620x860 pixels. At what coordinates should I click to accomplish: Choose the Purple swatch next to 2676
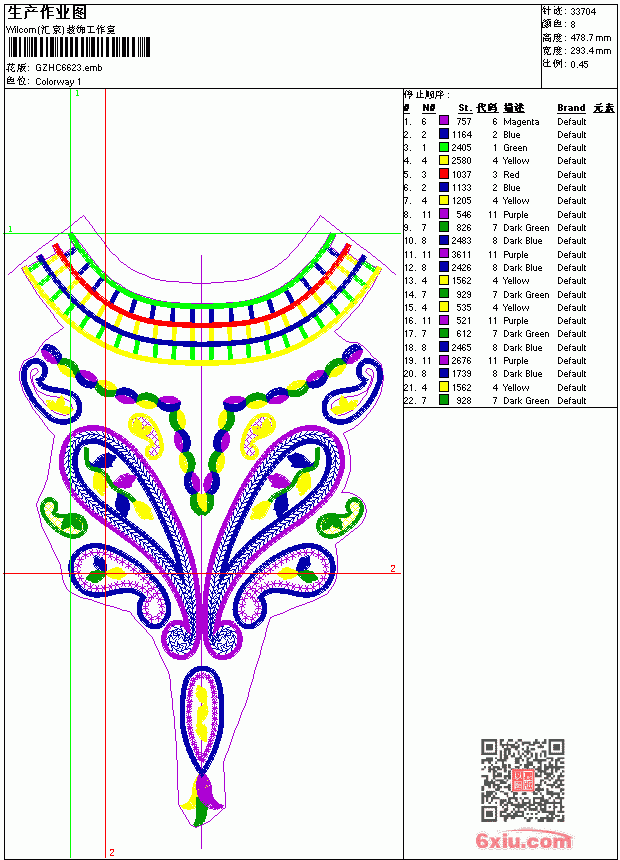click(444, 360)
